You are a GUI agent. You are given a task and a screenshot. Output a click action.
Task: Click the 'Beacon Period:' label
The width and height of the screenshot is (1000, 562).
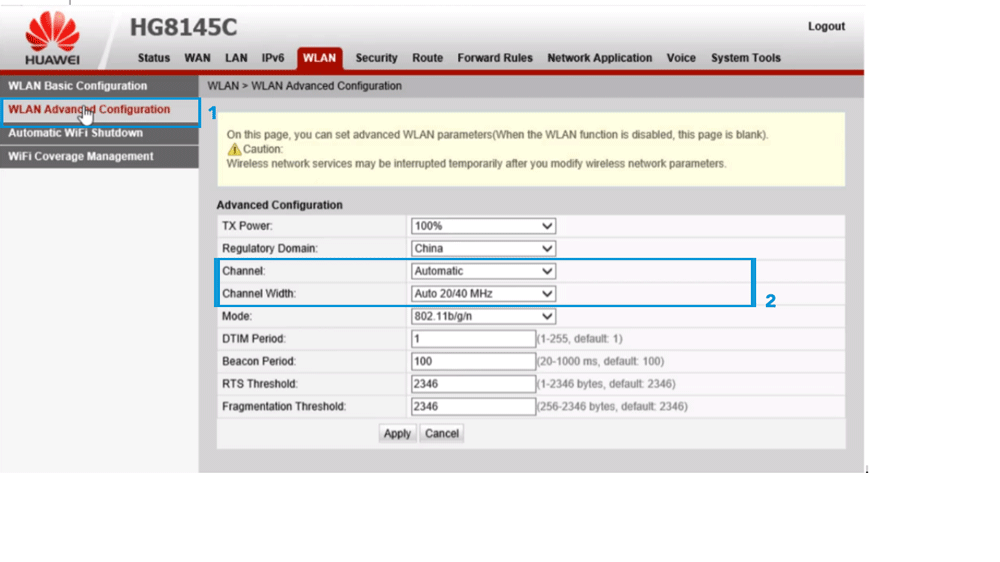(260, 361)
